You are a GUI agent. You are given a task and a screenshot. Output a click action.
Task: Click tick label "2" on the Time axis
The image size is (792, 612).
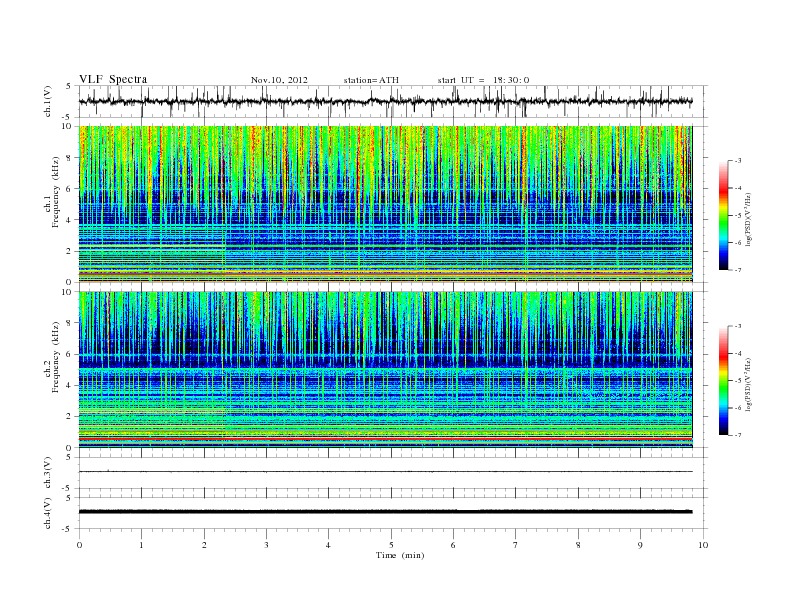[204, 545]
